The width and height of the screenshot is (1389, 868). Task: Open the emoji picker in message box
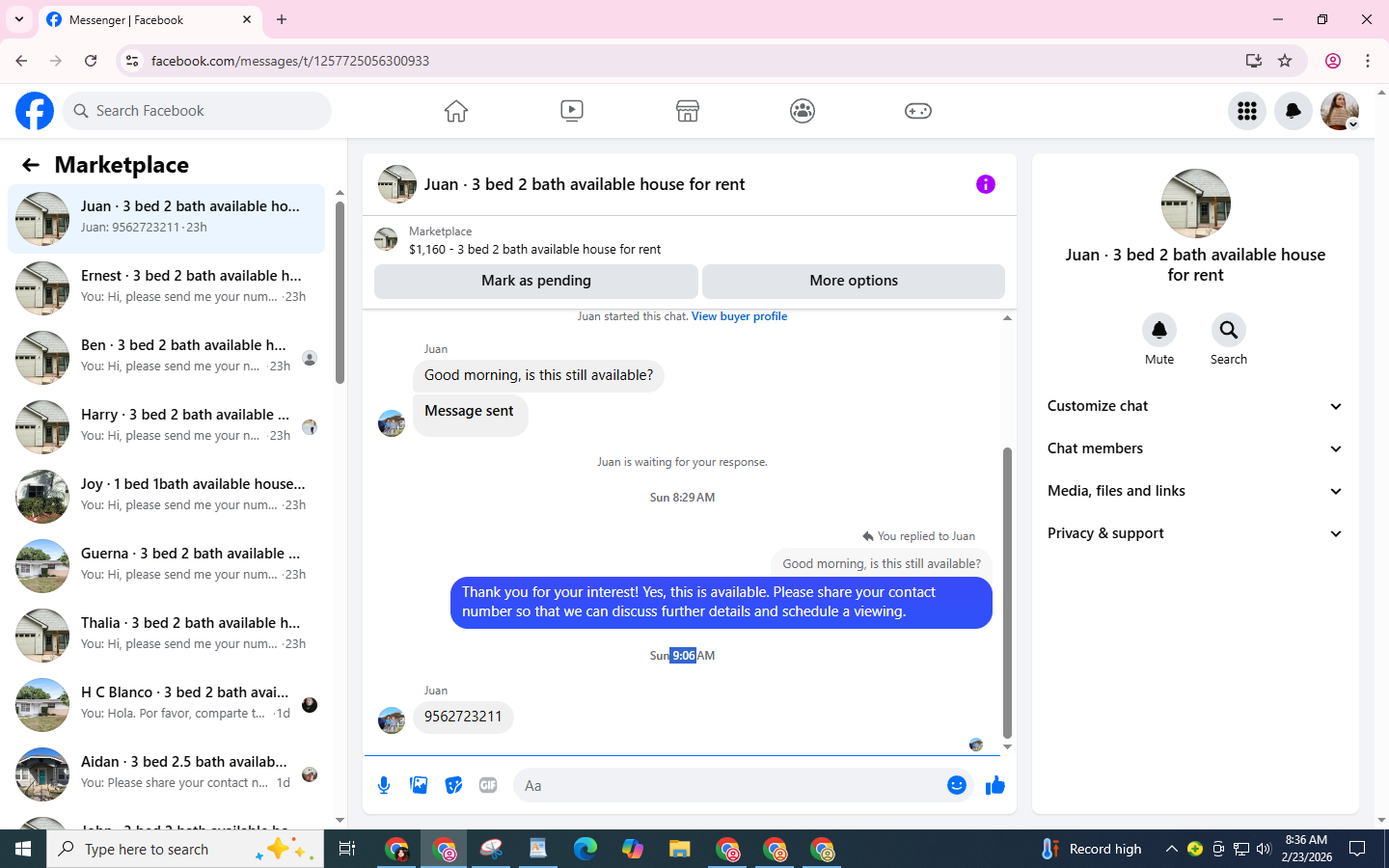957,785
